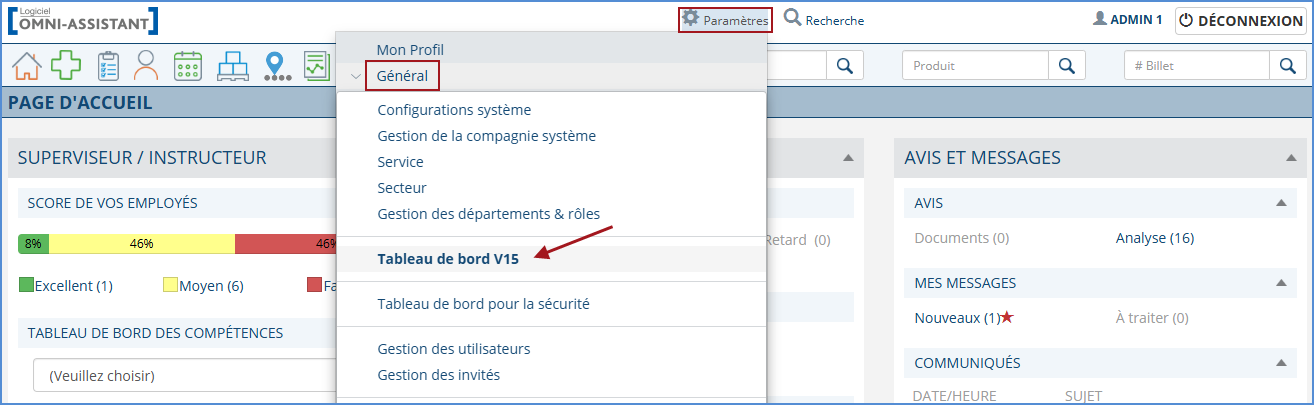Choose 'Configurations système' in the menu
Screen dimensions: 1314x405
(x=454, y=110)
